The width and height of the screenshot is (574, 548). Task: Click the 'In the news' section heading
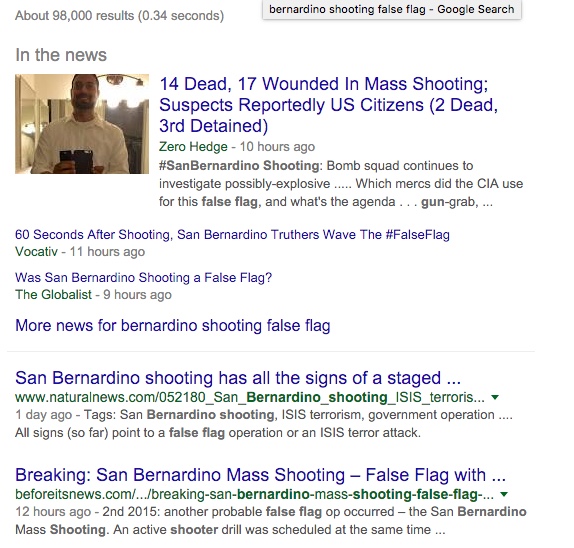(x=61, y=55)
